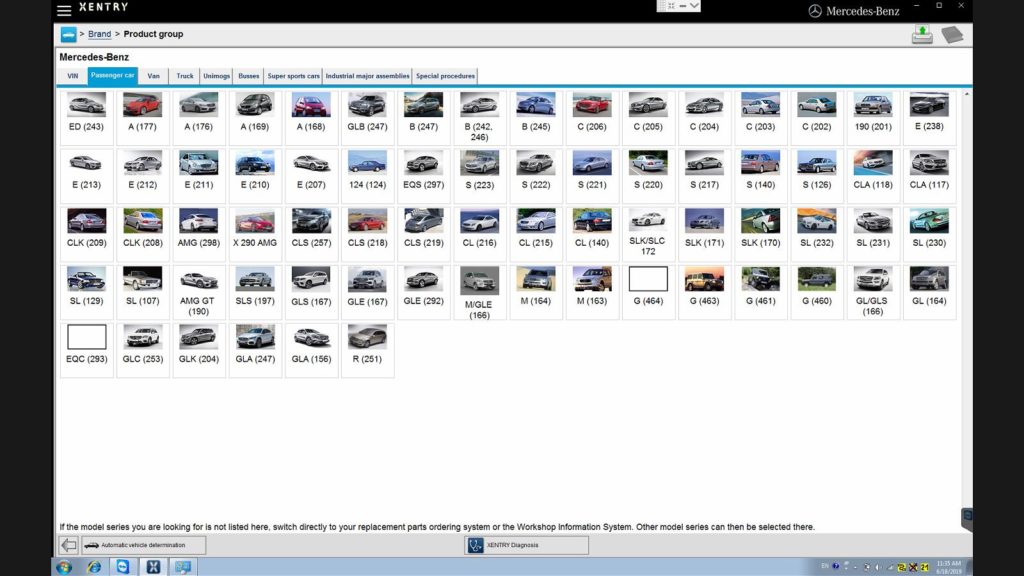Click the blue car home icon in breadcrumb
The height and width of the screenshot is (576, 1024).
point(68,34)
